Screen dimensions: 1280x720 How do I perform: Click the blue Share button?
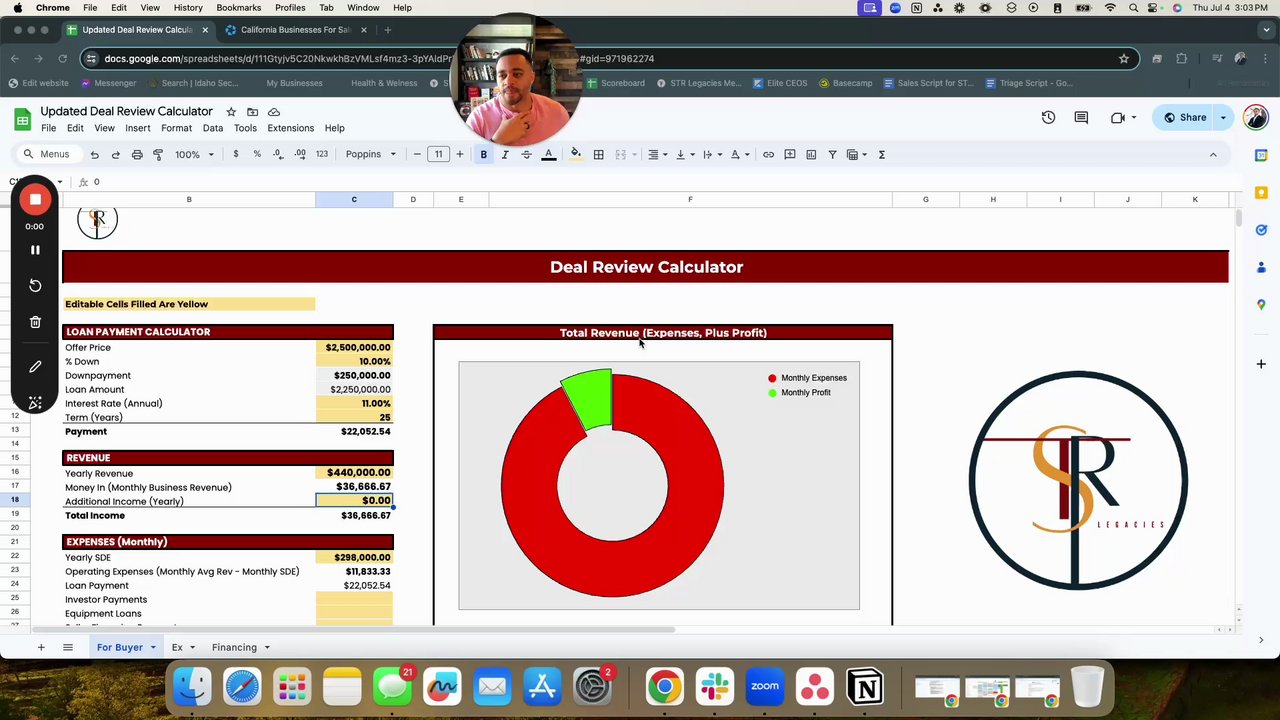(1184, 117)
